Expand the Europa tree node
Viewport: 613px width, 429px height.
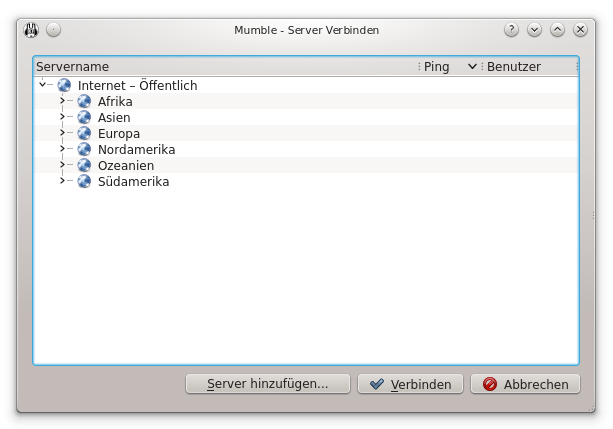coord(62,133)
